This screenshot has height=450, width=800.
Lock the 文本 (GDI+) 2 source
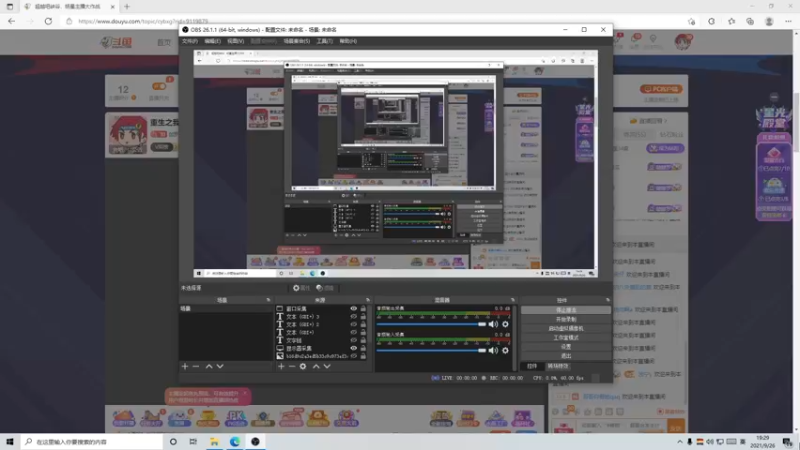pos(363,324)
